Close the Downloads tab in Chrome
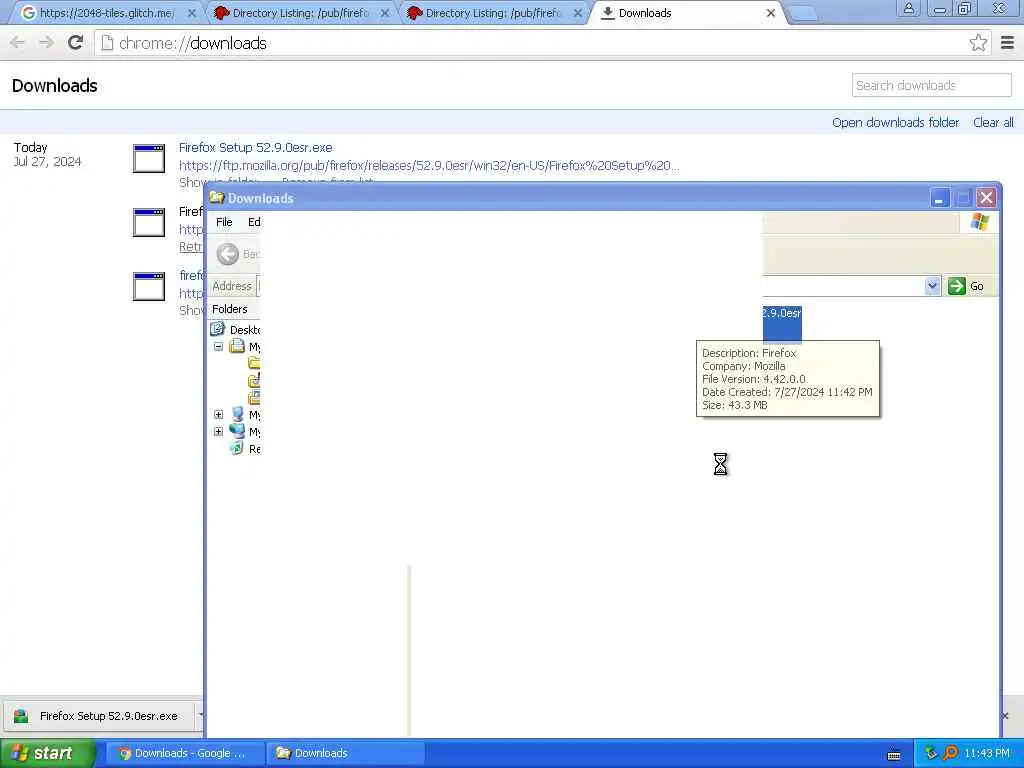 [771, 13]
